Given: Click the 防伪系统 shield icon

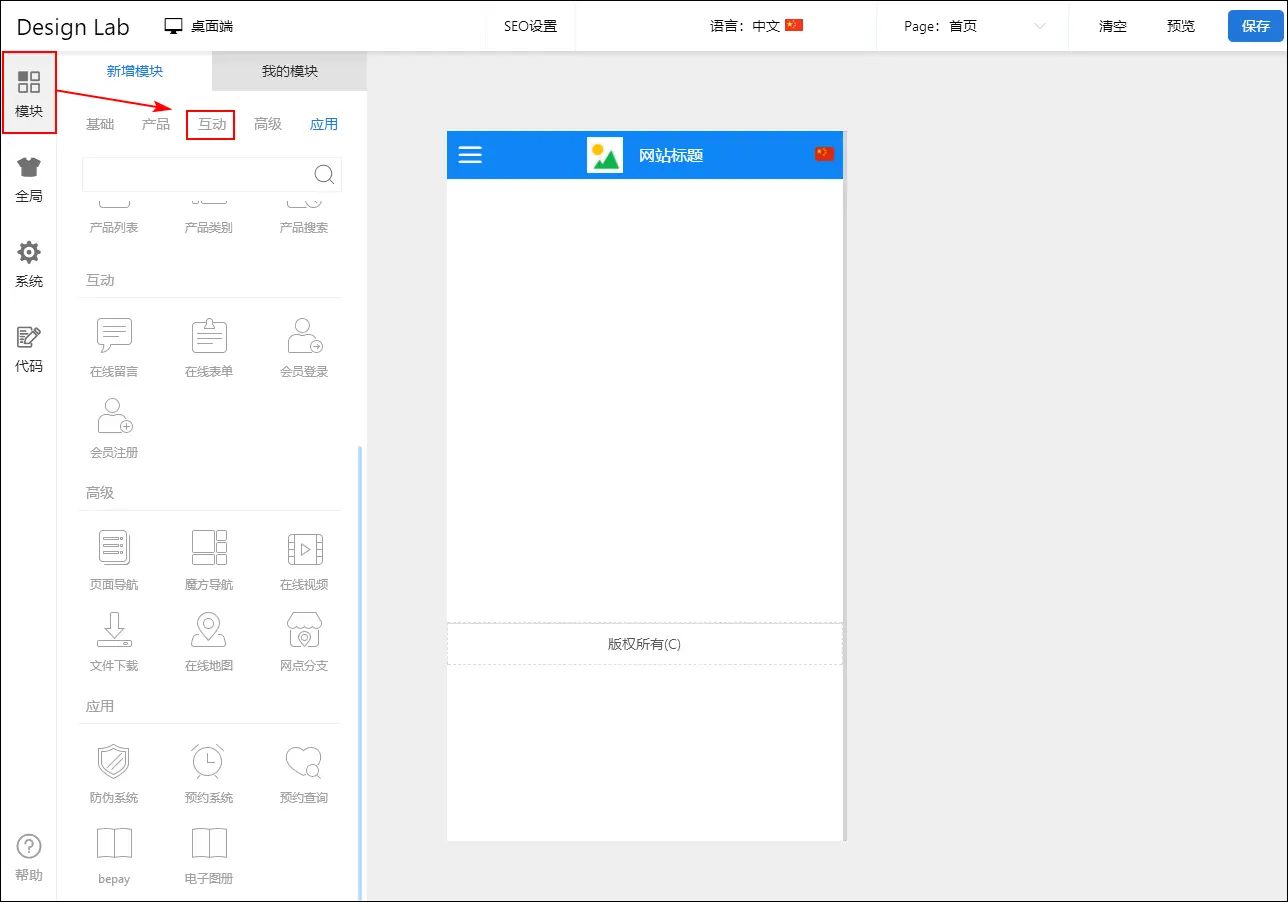Looking at the screenshot, I should pos(113,763).
